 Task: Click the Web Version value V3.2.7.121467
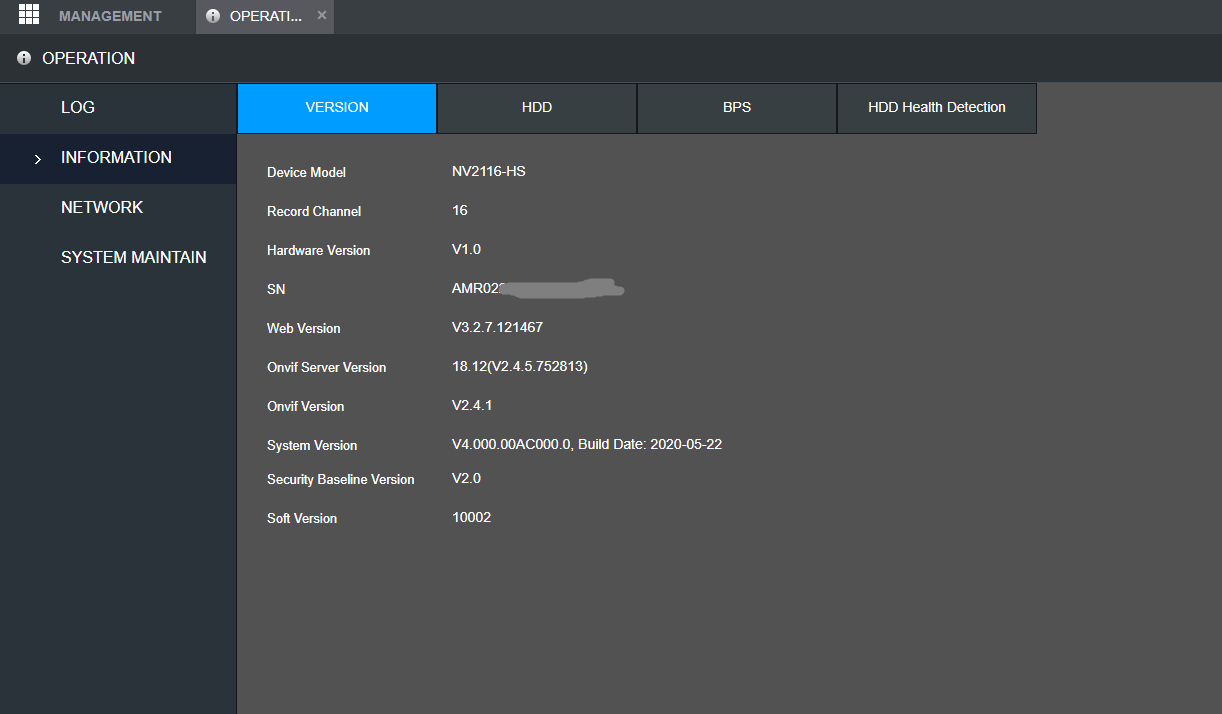498,328
